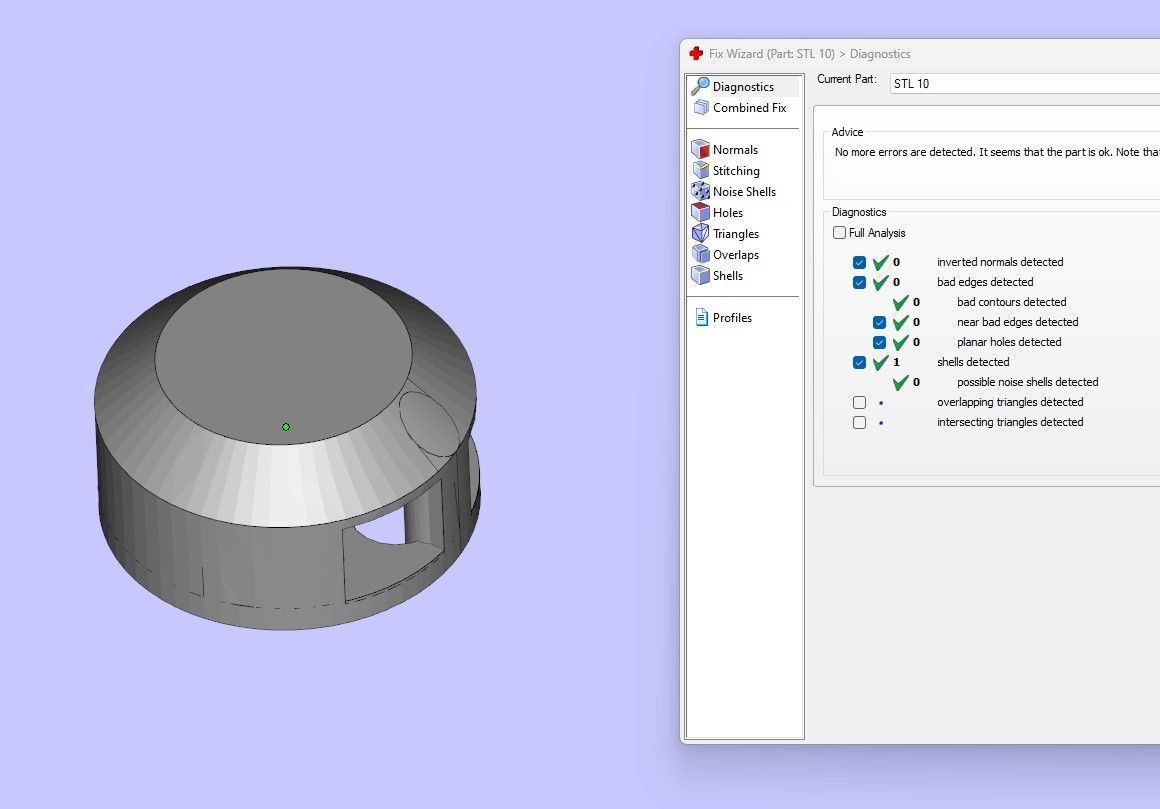The width and height of the screenshot is (1160, 809).
Task: Click the Combined Fix cube icon
Action: (701, 107)
